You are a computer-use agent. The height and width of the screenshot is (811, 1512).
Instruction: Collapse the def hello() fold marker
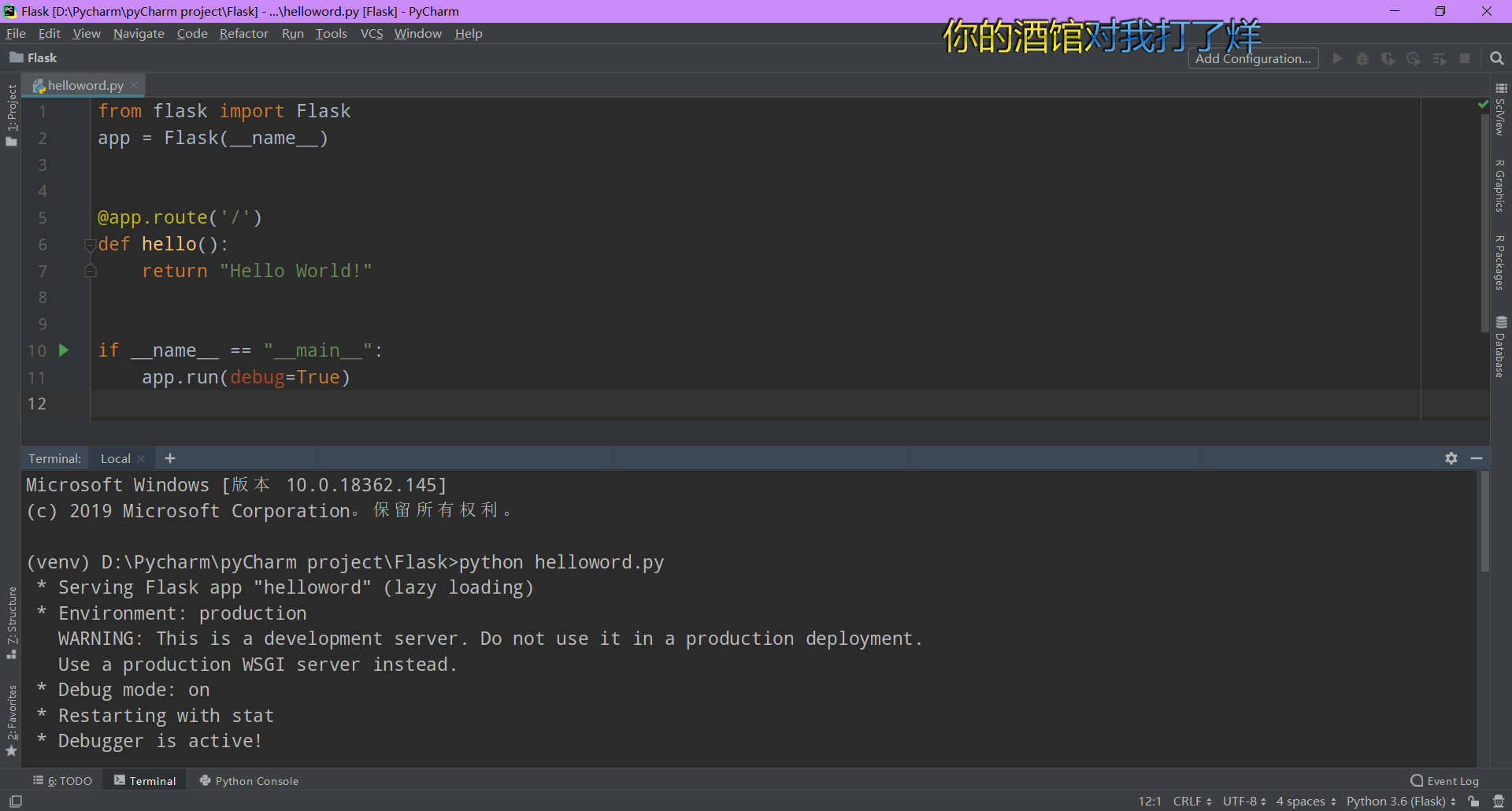point(91,245)
